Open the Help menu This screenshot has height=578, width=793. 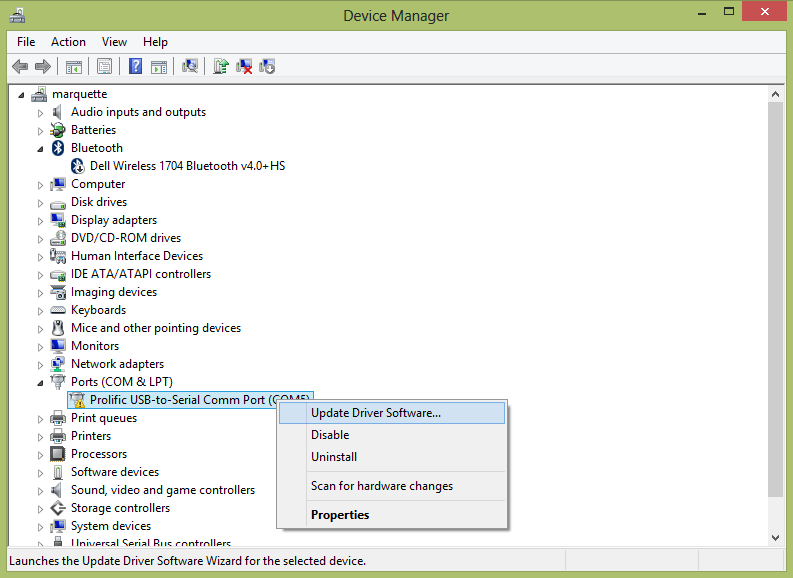[x=155, y=42]
